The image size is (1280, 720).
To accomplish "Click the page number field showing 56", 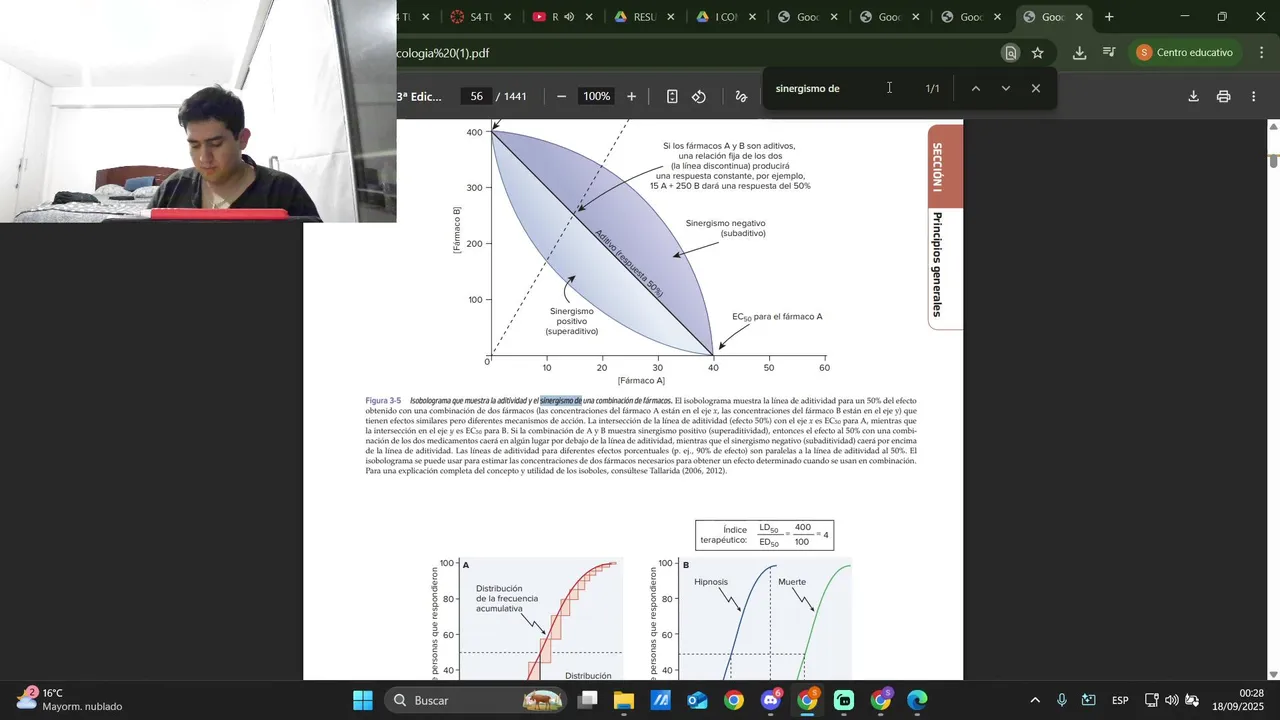I will pos(477,96).
